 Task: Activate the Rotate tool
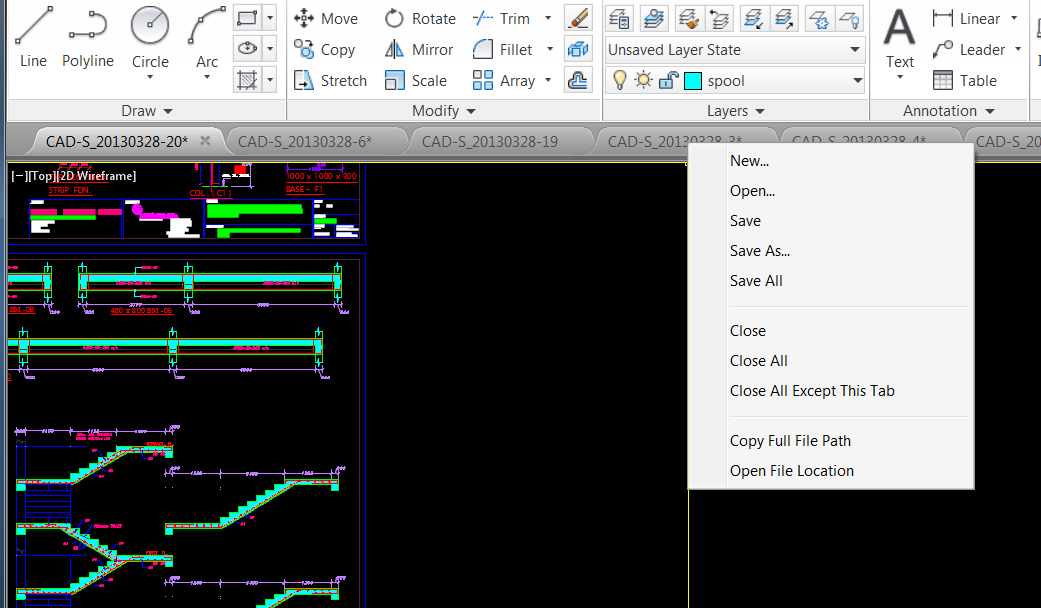(x=420, y=19)
